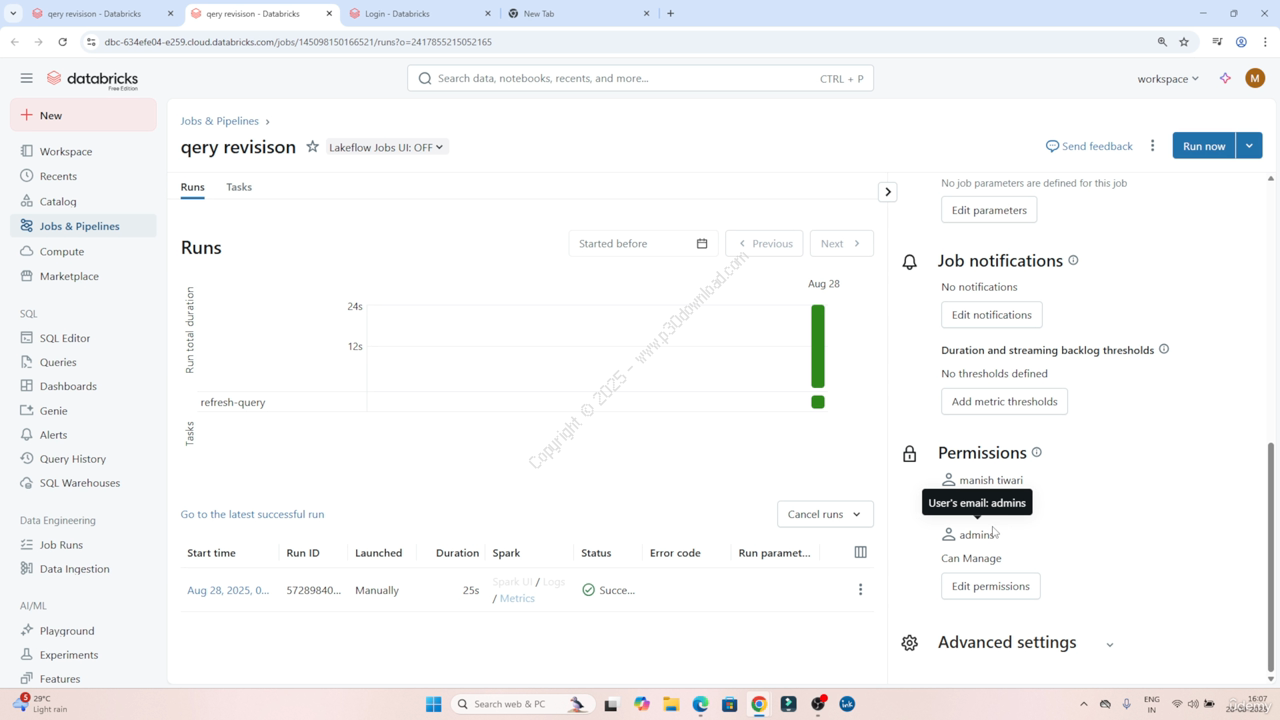This screenshot has height=720, width=1280.
Task: Star the qery revision job as favorite
Action: click(312, 147)
